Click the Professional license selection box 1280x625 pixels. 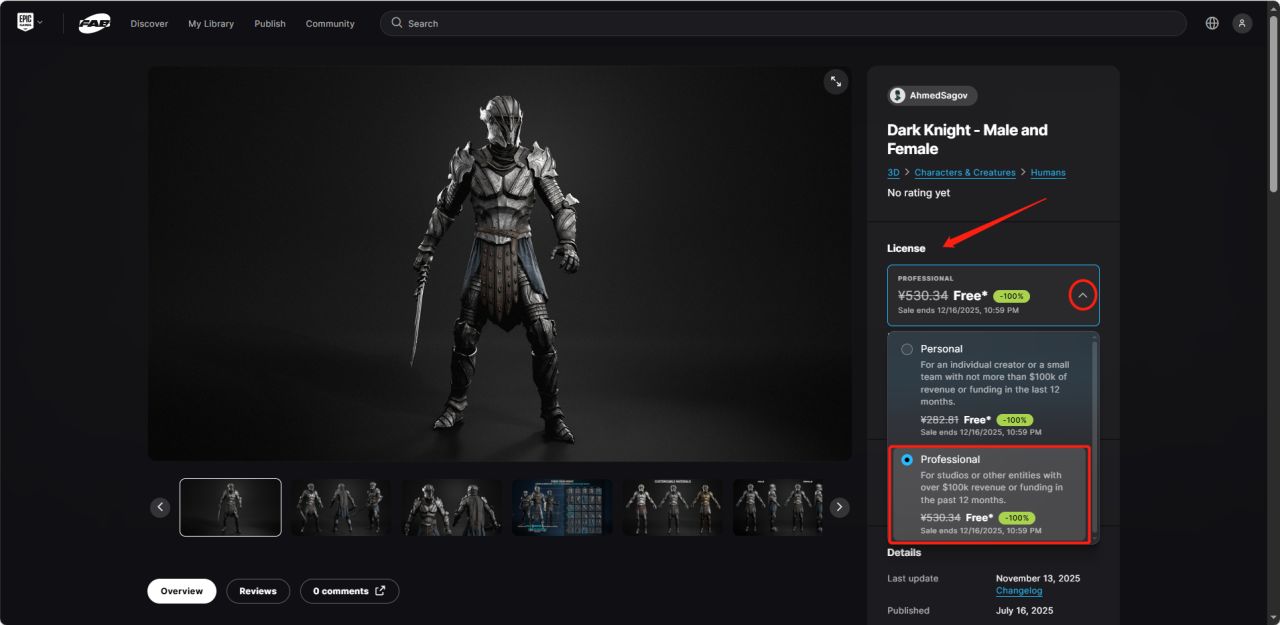(993, 295)
